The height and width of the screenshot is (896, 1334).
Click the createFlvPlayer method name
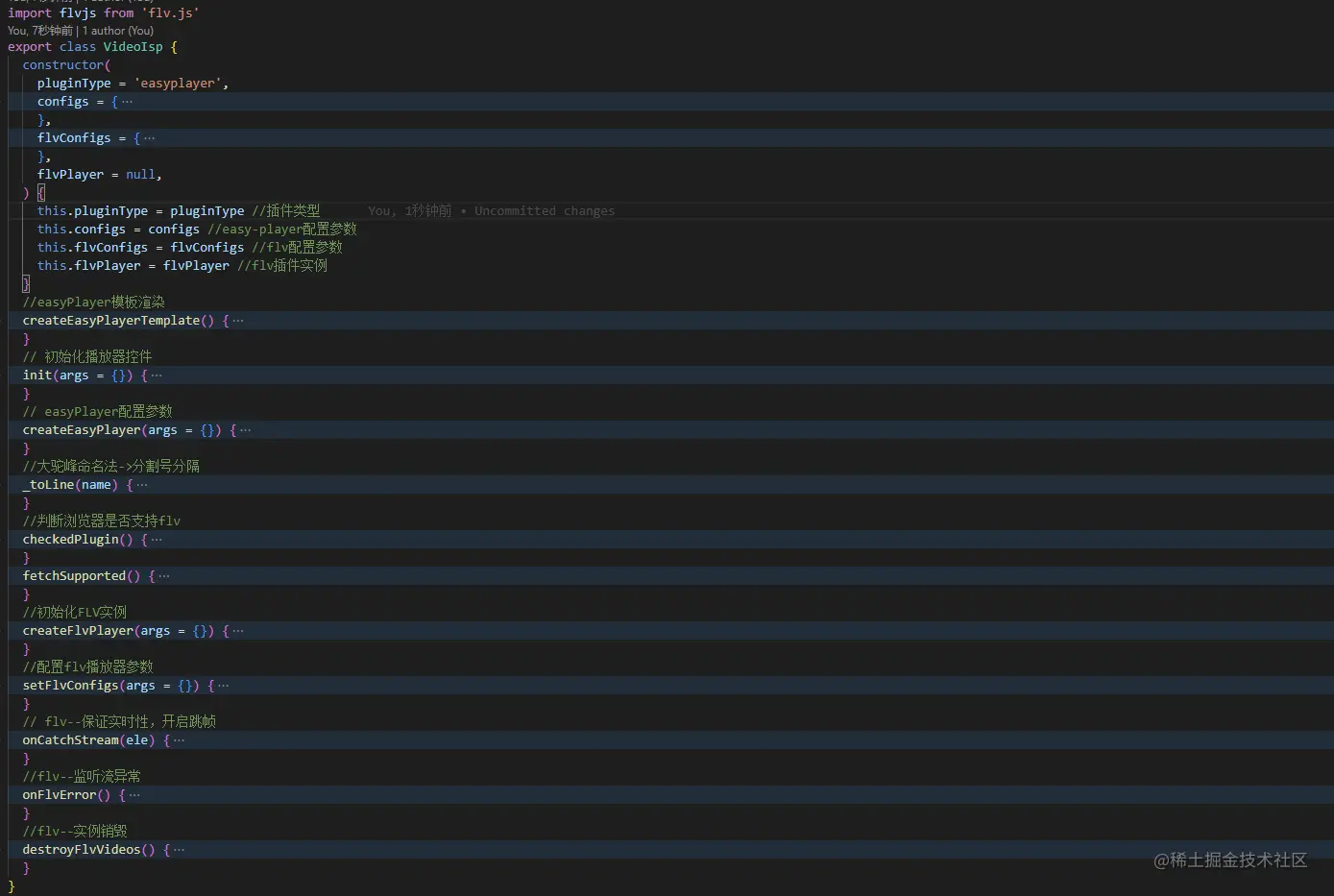(x=78, y=631)
